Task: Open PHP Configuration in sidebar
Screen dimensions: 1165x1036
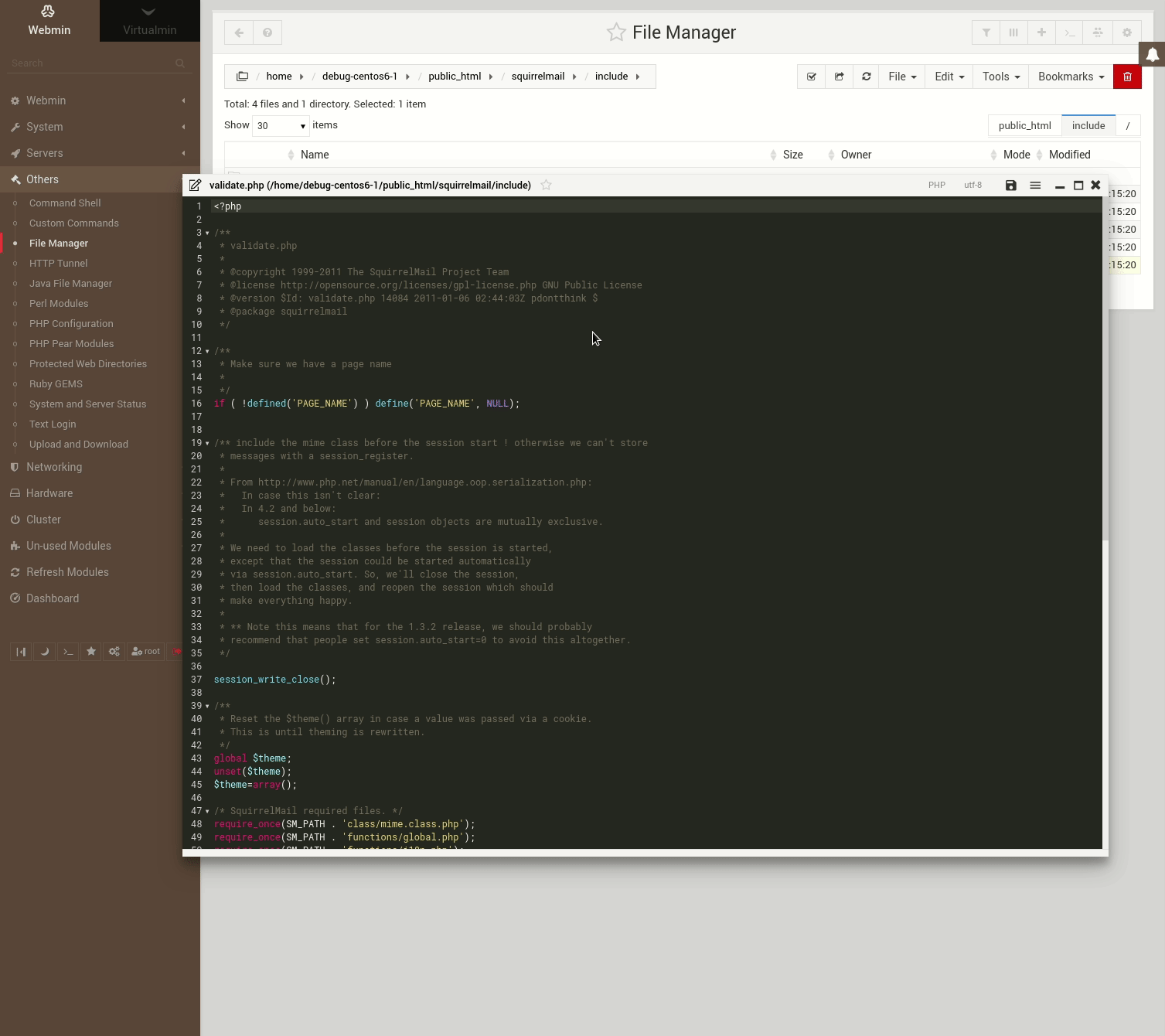Action: pyautogui.click(x=71, y=323)
